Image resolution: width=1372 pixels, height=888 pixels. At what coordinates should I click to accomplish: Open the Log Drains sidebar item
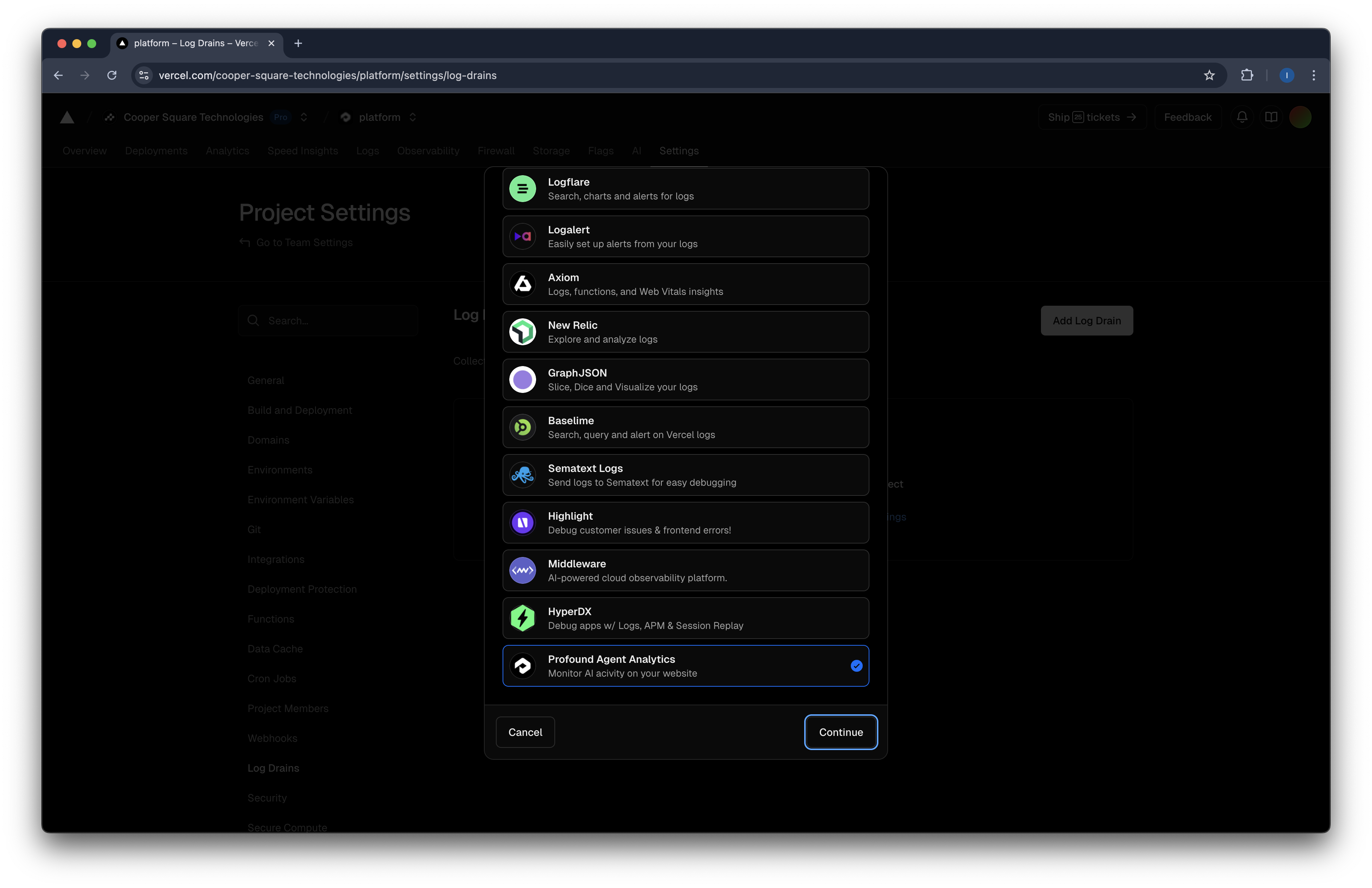273,768
